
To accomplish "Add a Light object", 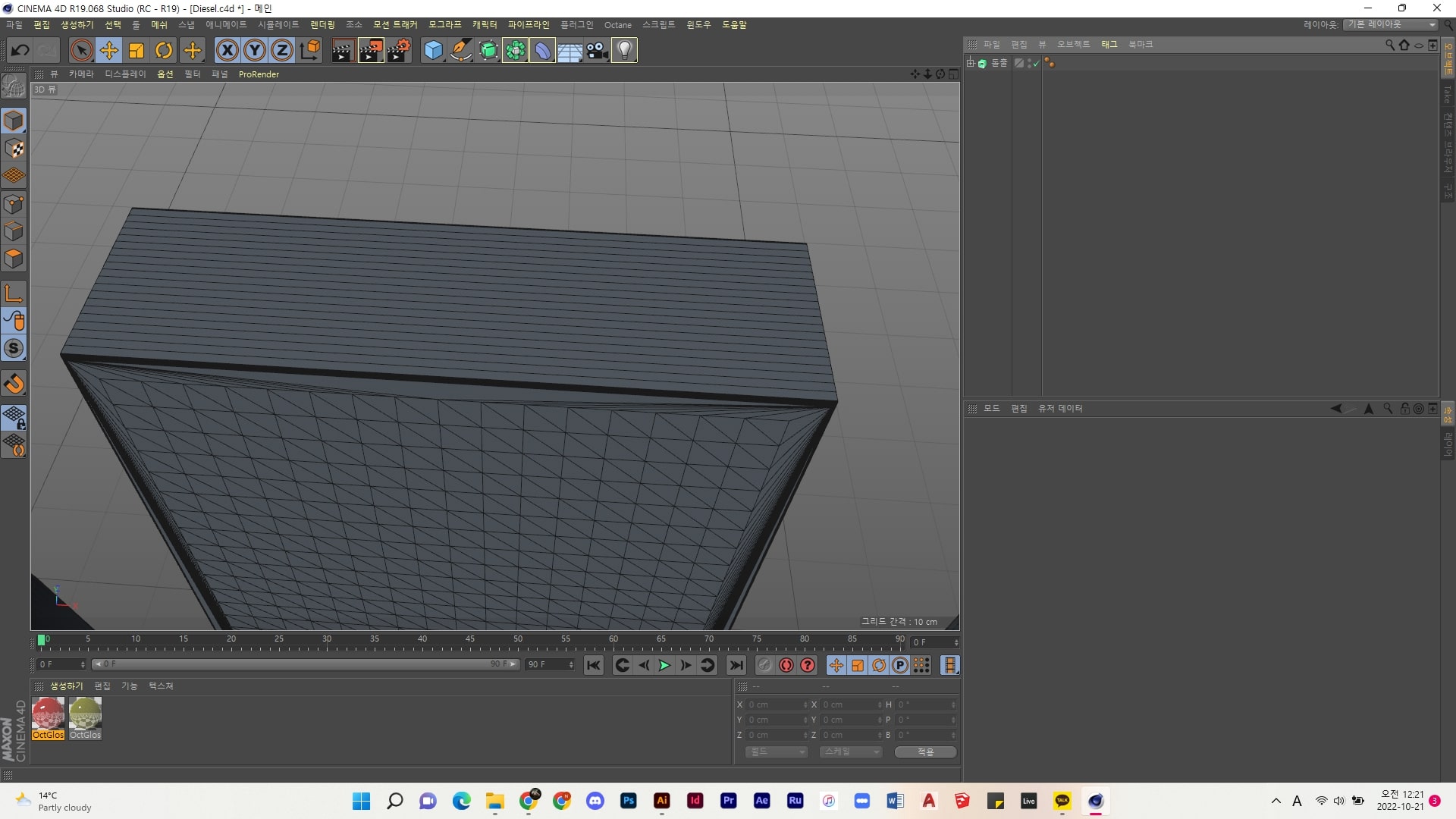I will [624, 51].
